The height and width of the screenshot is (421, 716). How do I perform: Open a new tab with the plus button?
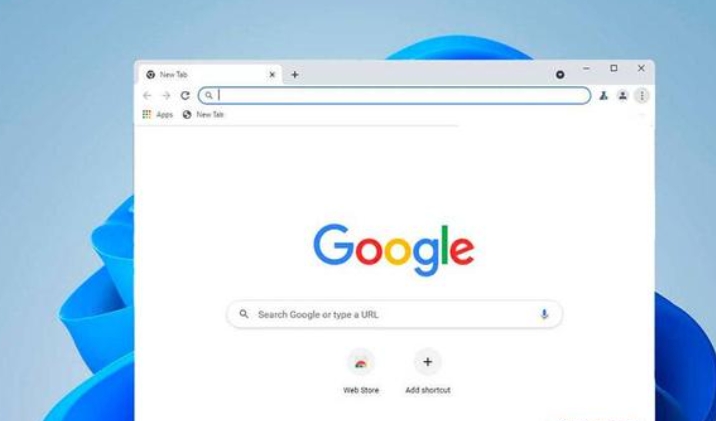(x=295, y=74)
